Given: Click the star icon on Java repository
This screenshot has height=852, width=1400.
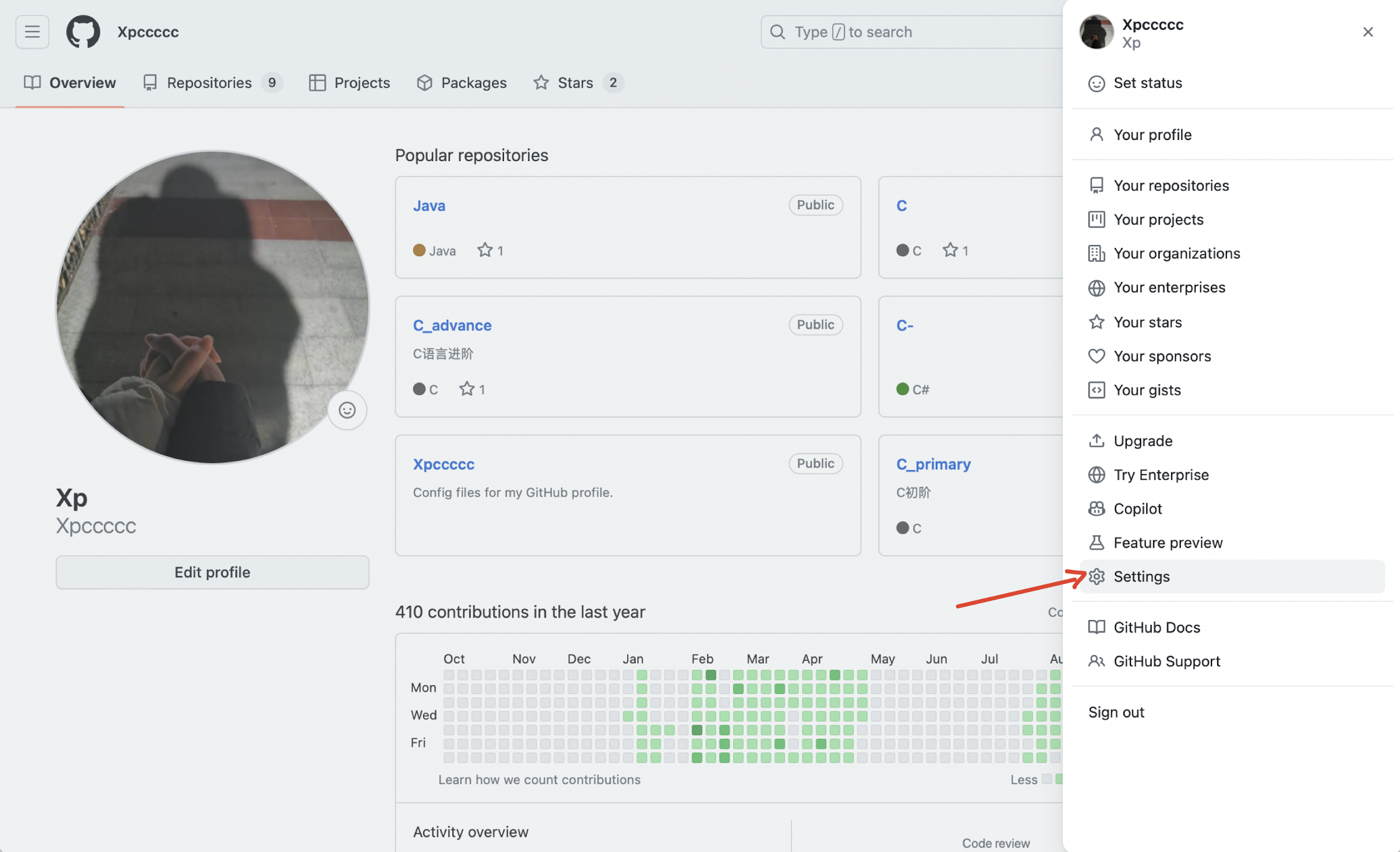Looking at the screenshot, I should tap(485, 250).
